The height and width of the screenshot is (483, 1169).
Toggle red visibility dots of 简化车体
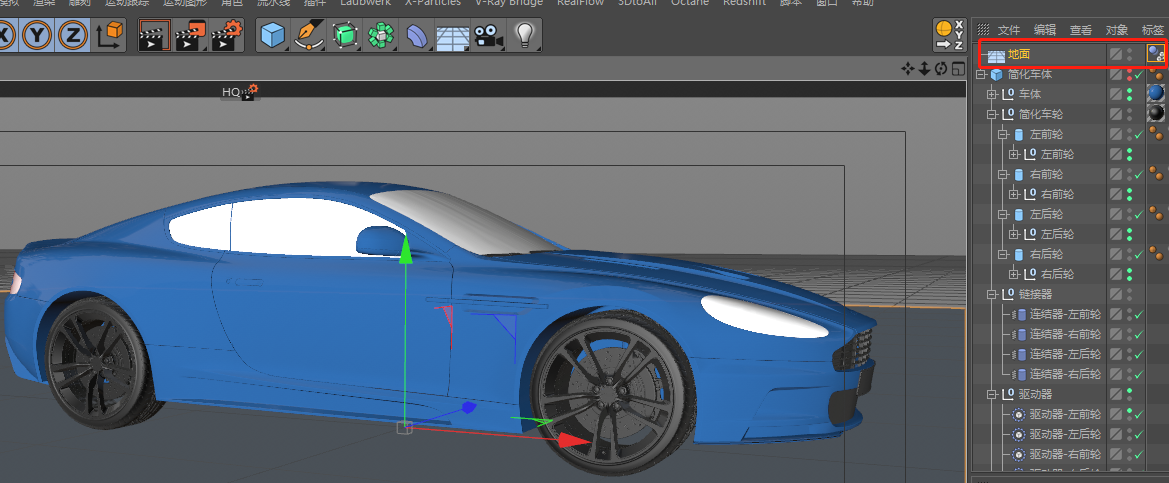point(1129,74)
